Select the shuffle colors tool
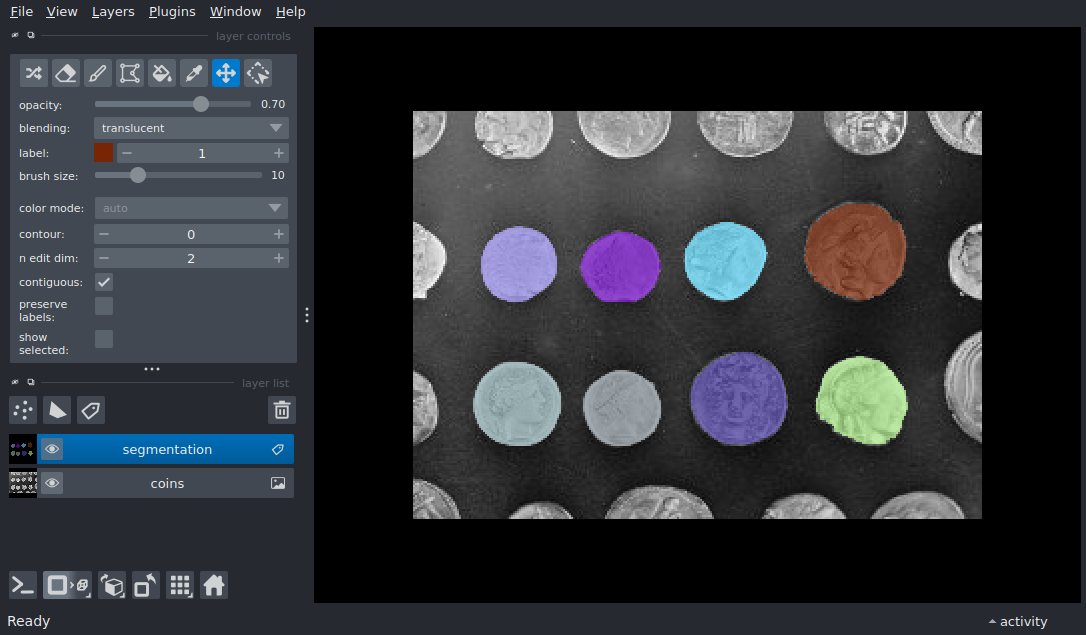 coord(34,72)
